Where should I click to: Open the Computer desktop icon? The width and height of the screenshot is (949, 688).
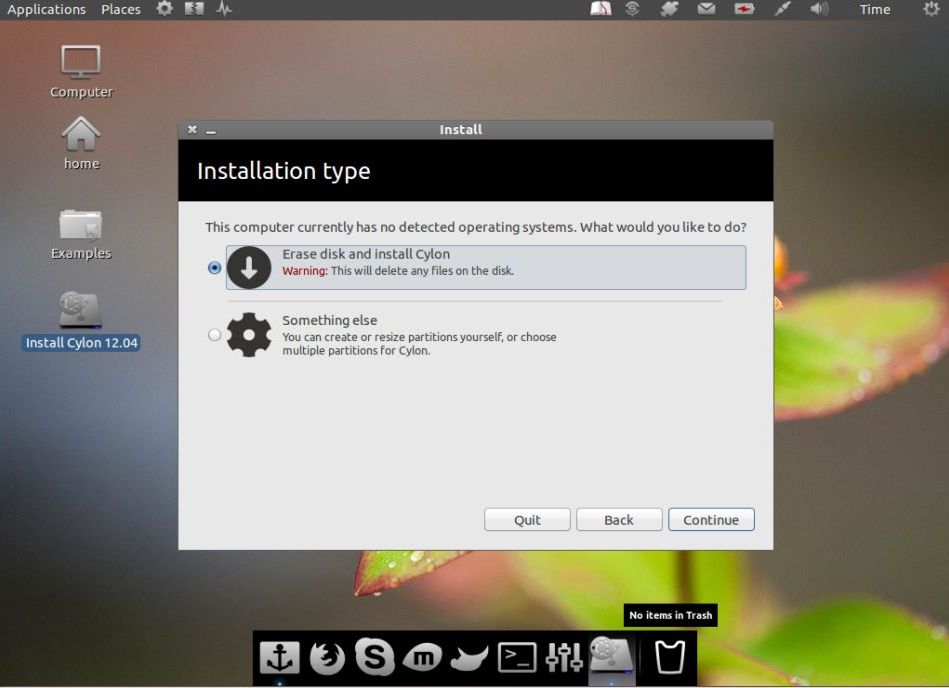click(x=81, y=71)
